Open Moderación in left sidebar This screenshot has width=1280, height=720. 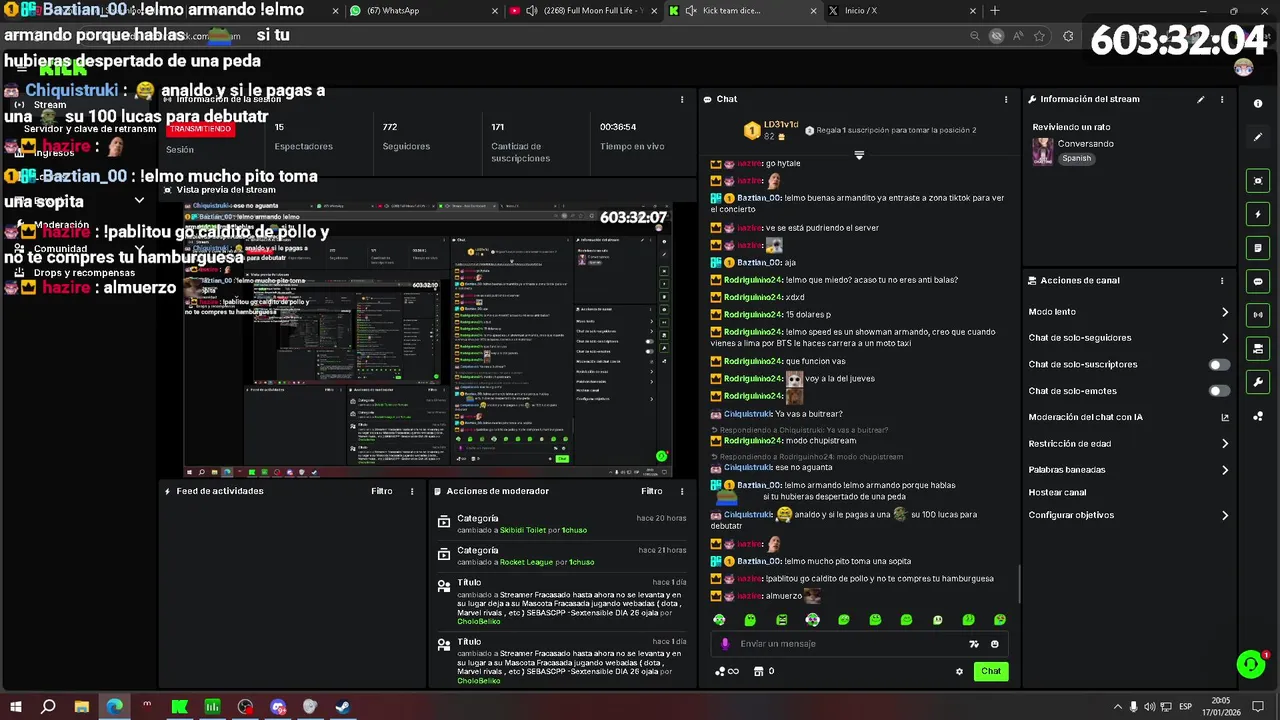click(61, 226)
